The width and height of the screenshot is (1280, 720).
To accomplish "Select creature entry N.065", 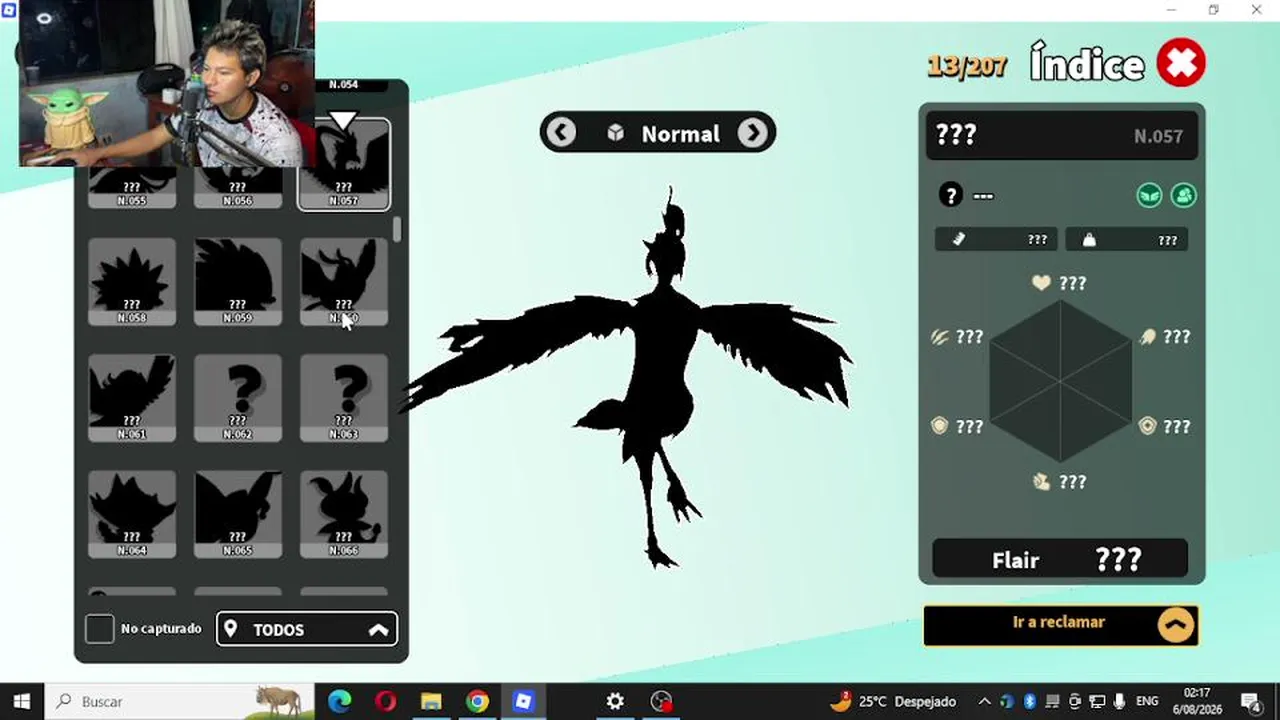I will pyautogui.click(x=238, y=514).
